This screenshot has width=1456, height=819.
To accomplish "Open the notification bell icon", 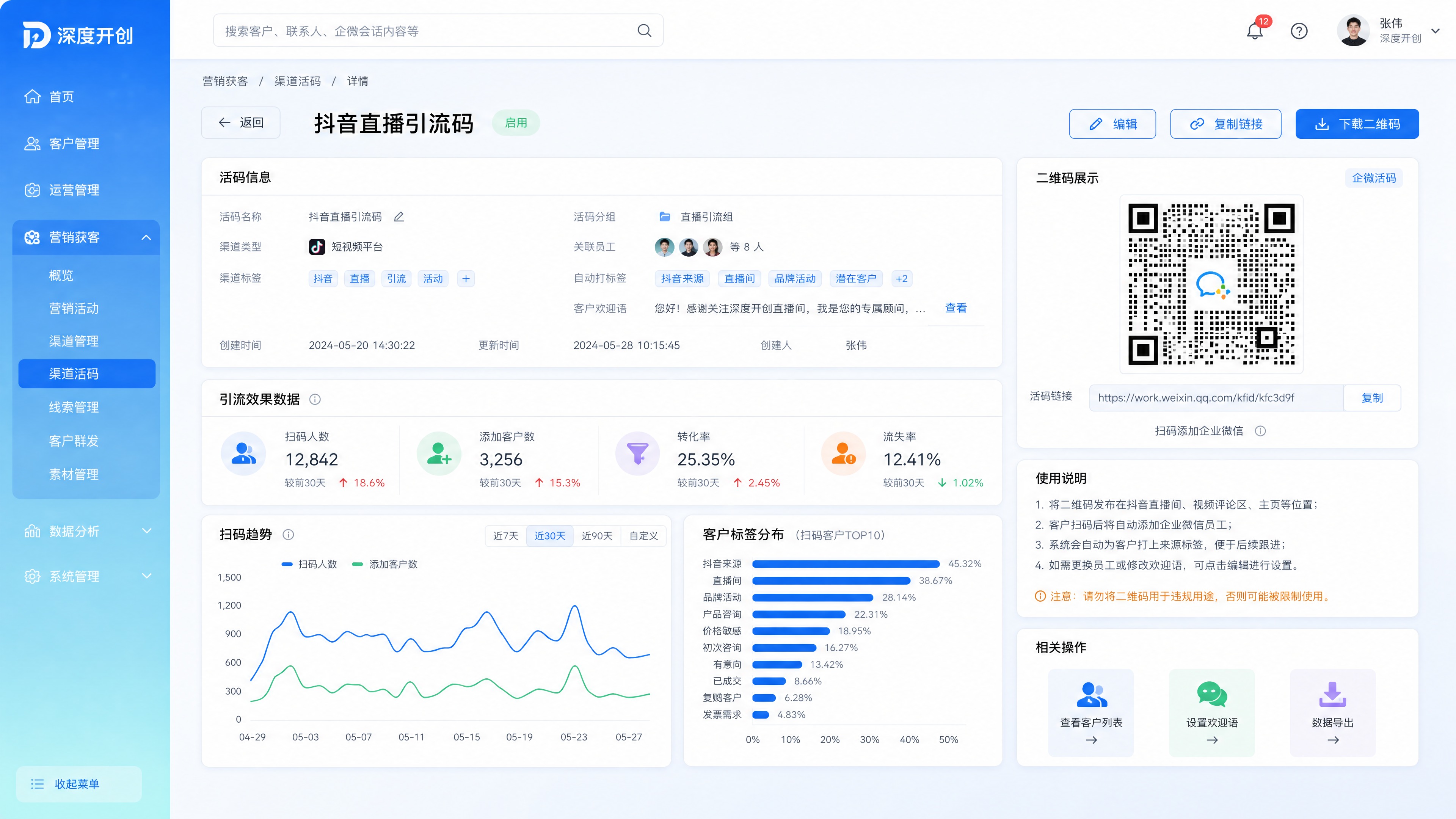I will [1254, 30].
